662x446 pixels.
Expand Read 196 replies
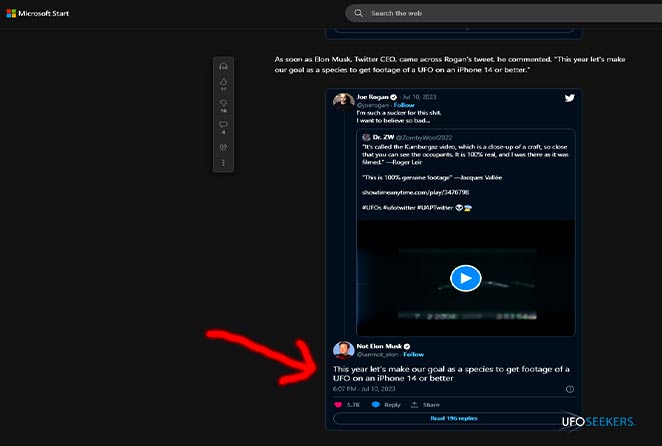tap(454, 419)
